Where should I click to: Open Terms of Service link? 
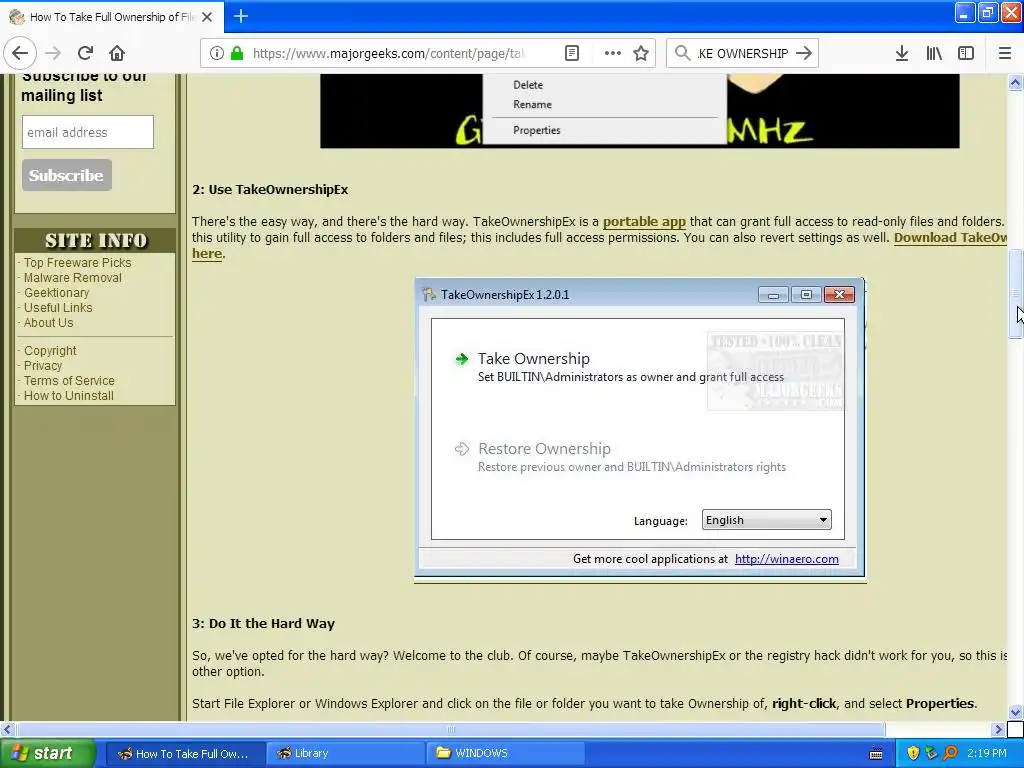click(69, 381)
